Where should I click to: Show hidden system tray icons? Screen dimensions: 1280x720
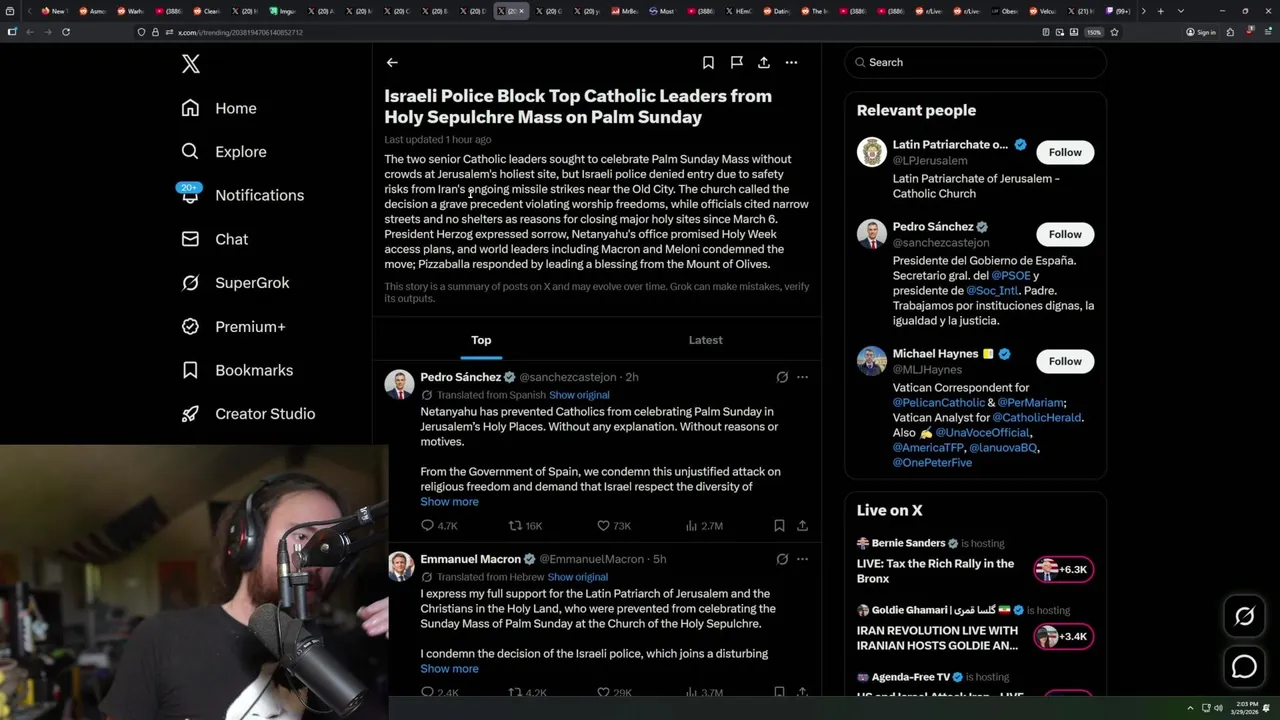tap(1190, 708)
